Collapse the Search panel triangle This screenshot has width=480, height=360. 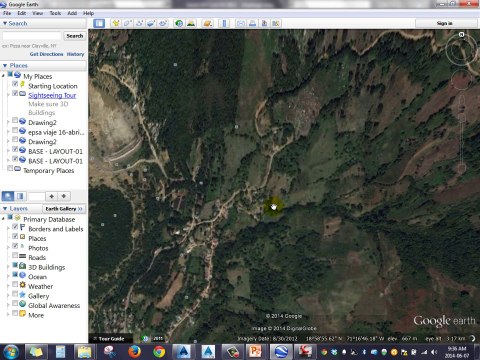(x=5, y=23)
